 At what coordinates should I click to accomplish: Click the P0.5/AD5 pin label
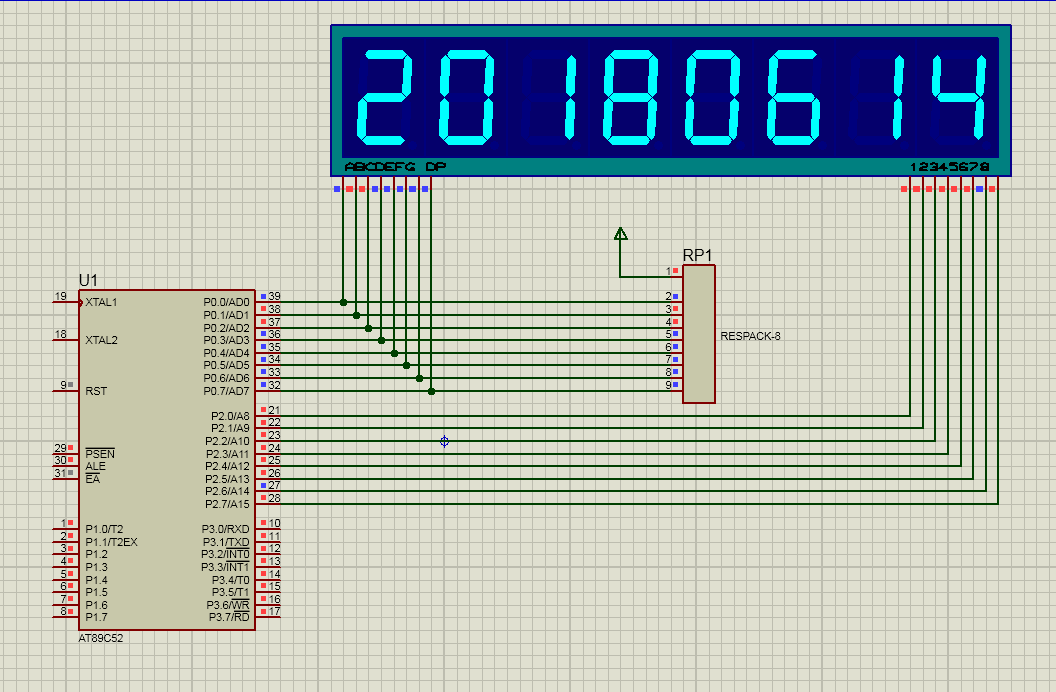point(226,366)
